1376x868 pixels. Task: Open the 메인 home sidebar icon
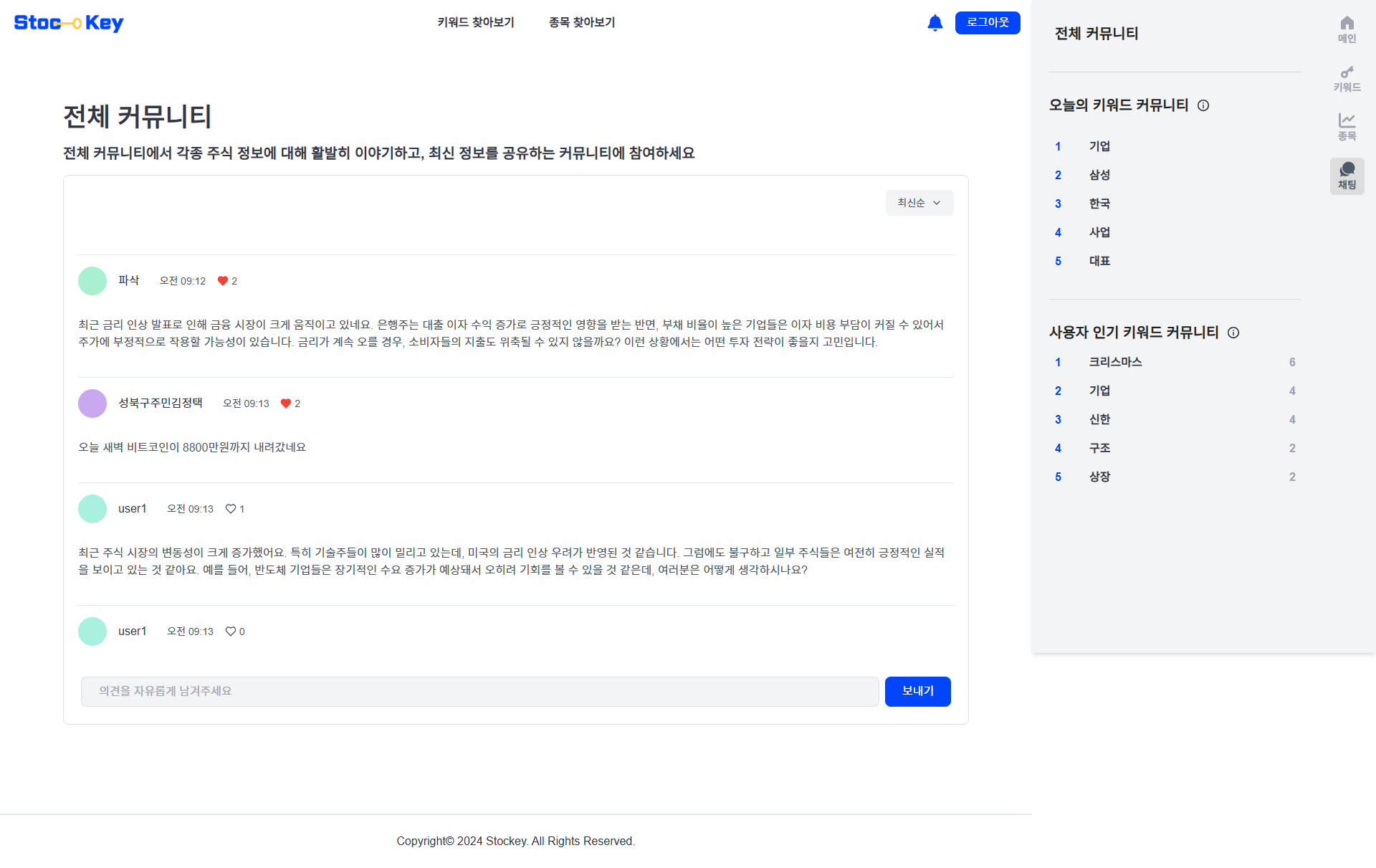[1347, 29]
